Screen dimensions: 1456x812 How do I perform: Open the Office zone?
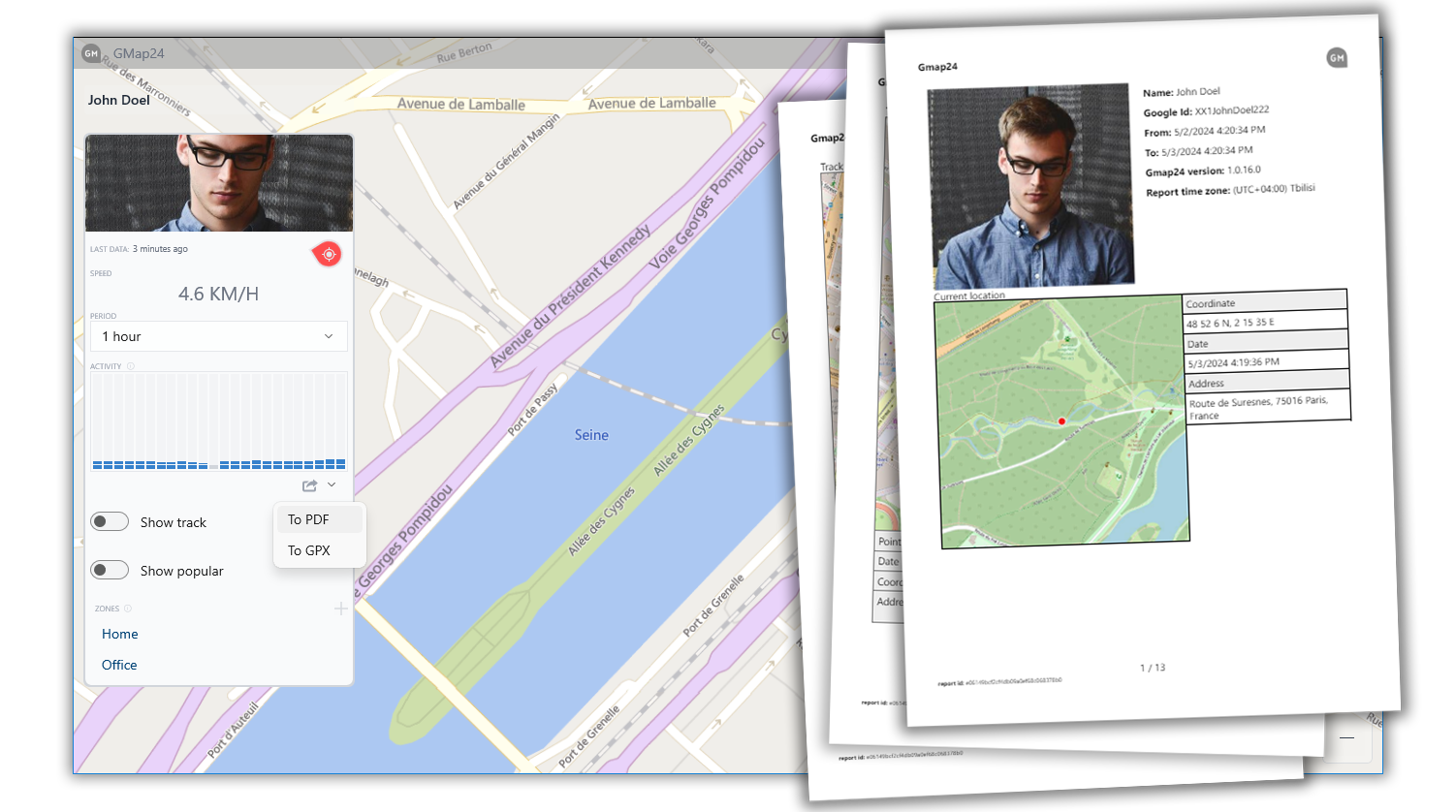(x=119, y=665)
